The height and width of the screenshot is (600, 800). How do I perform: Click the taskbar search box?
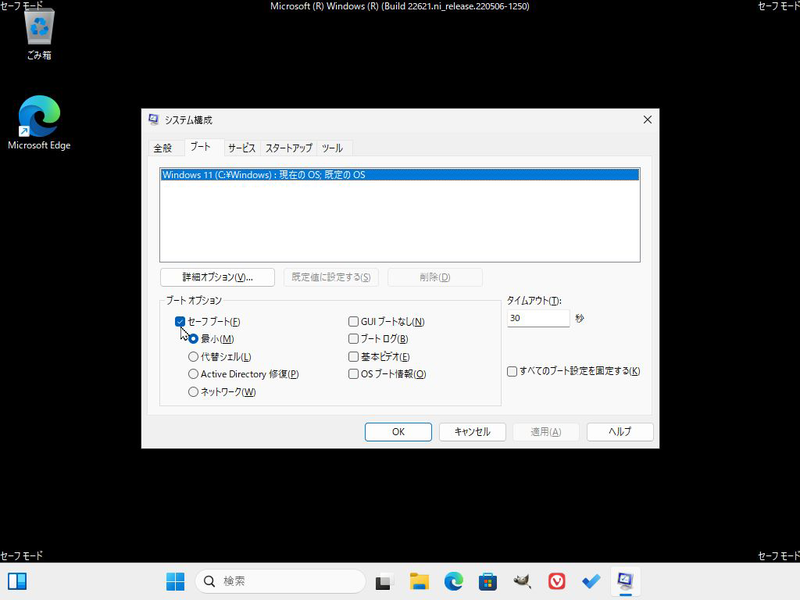[281, 581]
